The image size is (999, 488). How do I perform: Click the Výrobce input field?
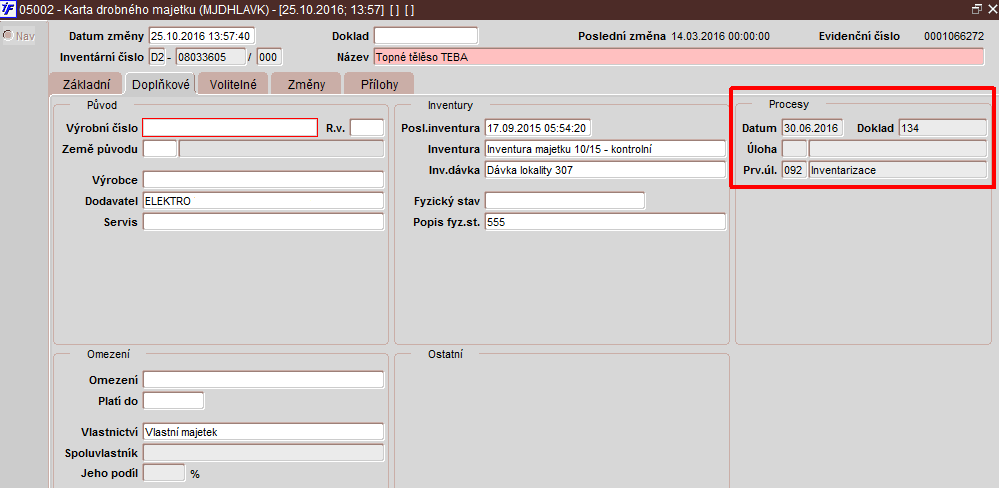coord(263,180)
